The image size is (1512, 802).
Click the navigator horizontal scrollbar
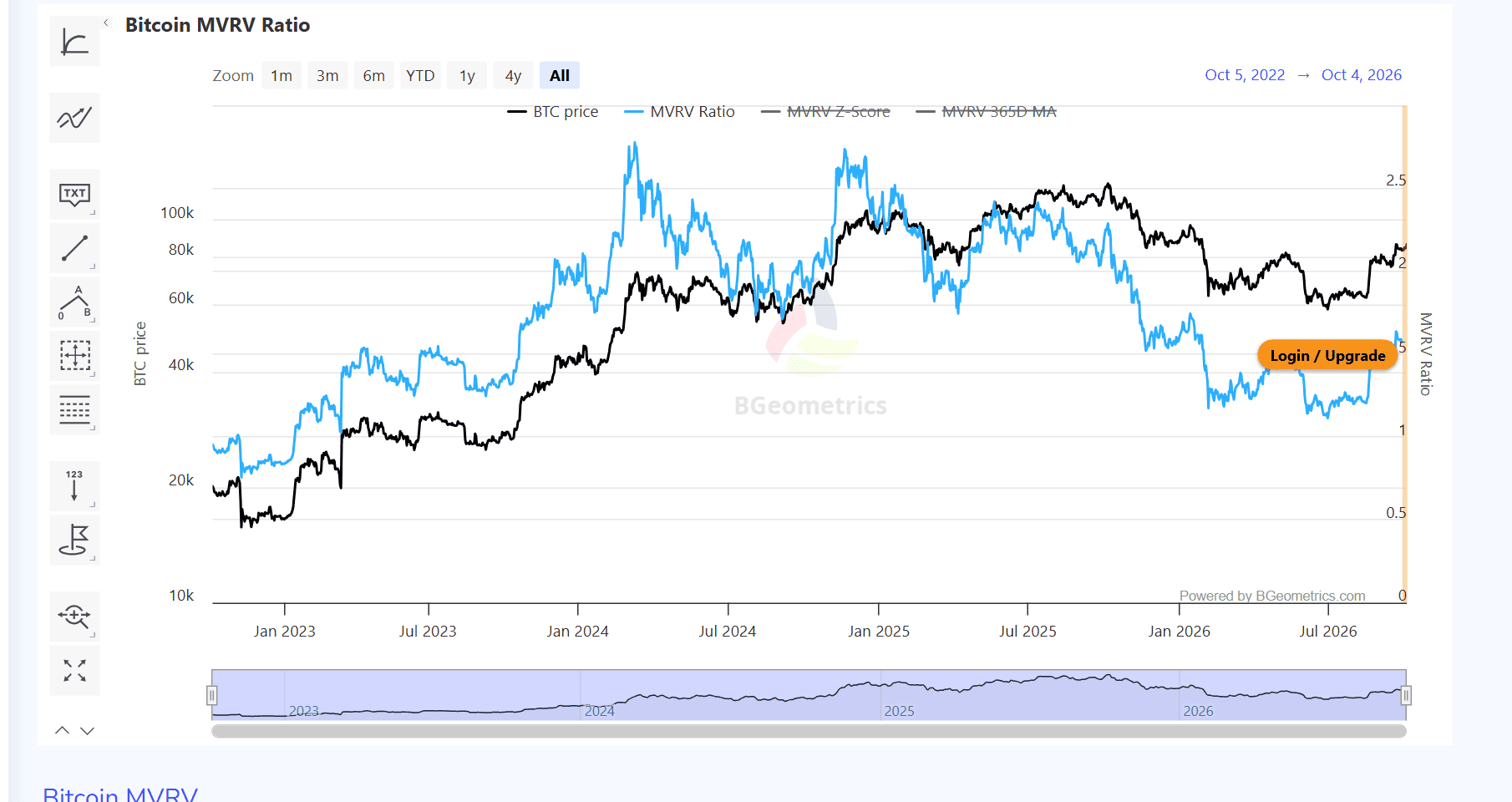tap(809, 731)
